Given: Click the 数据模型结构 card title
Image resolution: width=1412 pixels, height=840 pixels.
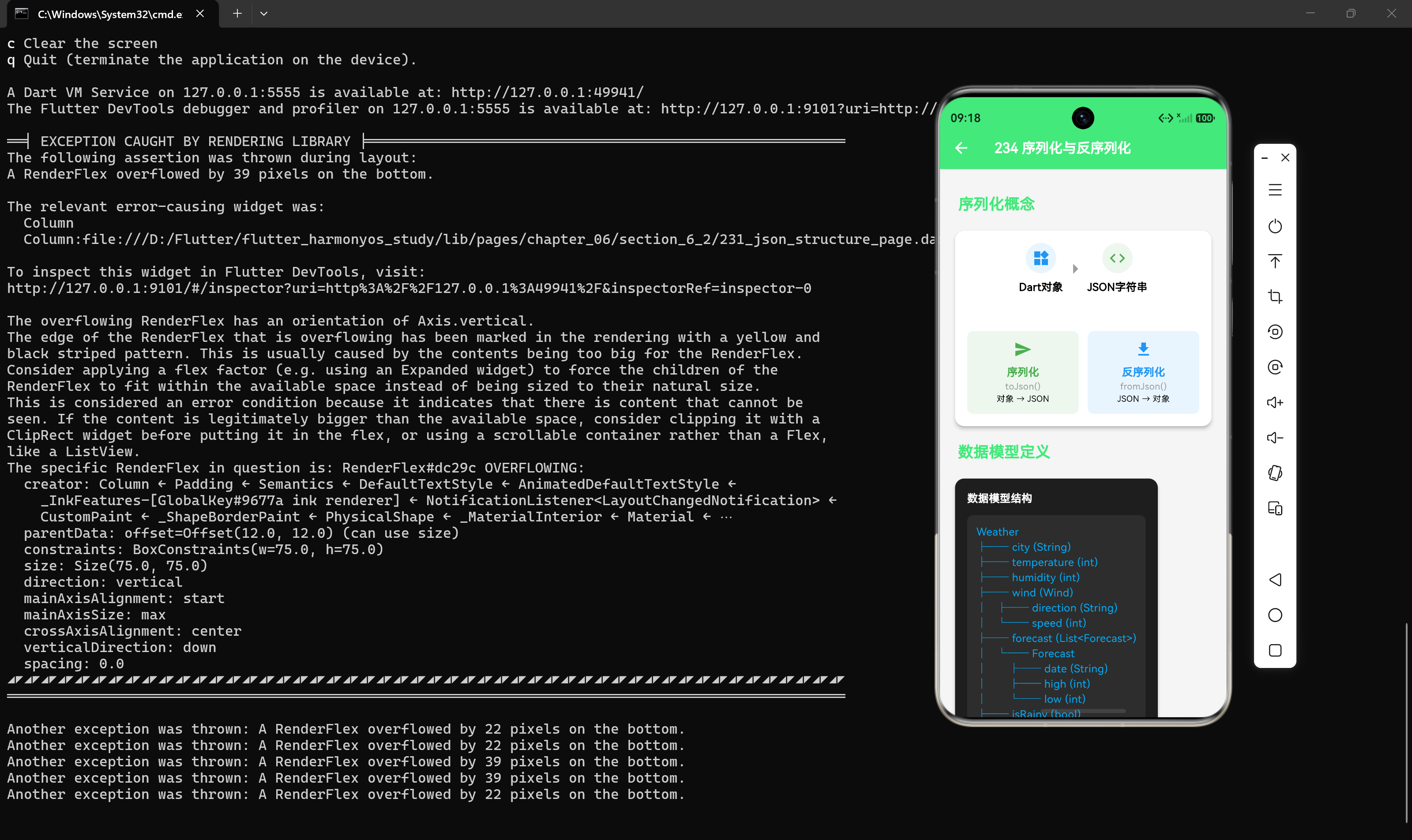Looking at the screenshot, I should pyautogui.click(x=999, y=498).
